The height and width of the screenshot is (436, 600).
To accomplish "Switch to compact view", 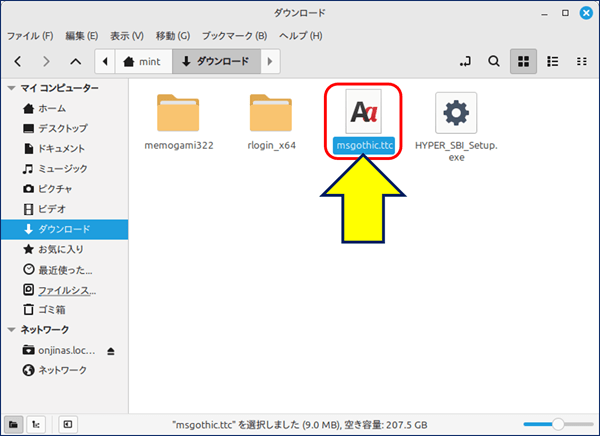I will click(582, 61).
